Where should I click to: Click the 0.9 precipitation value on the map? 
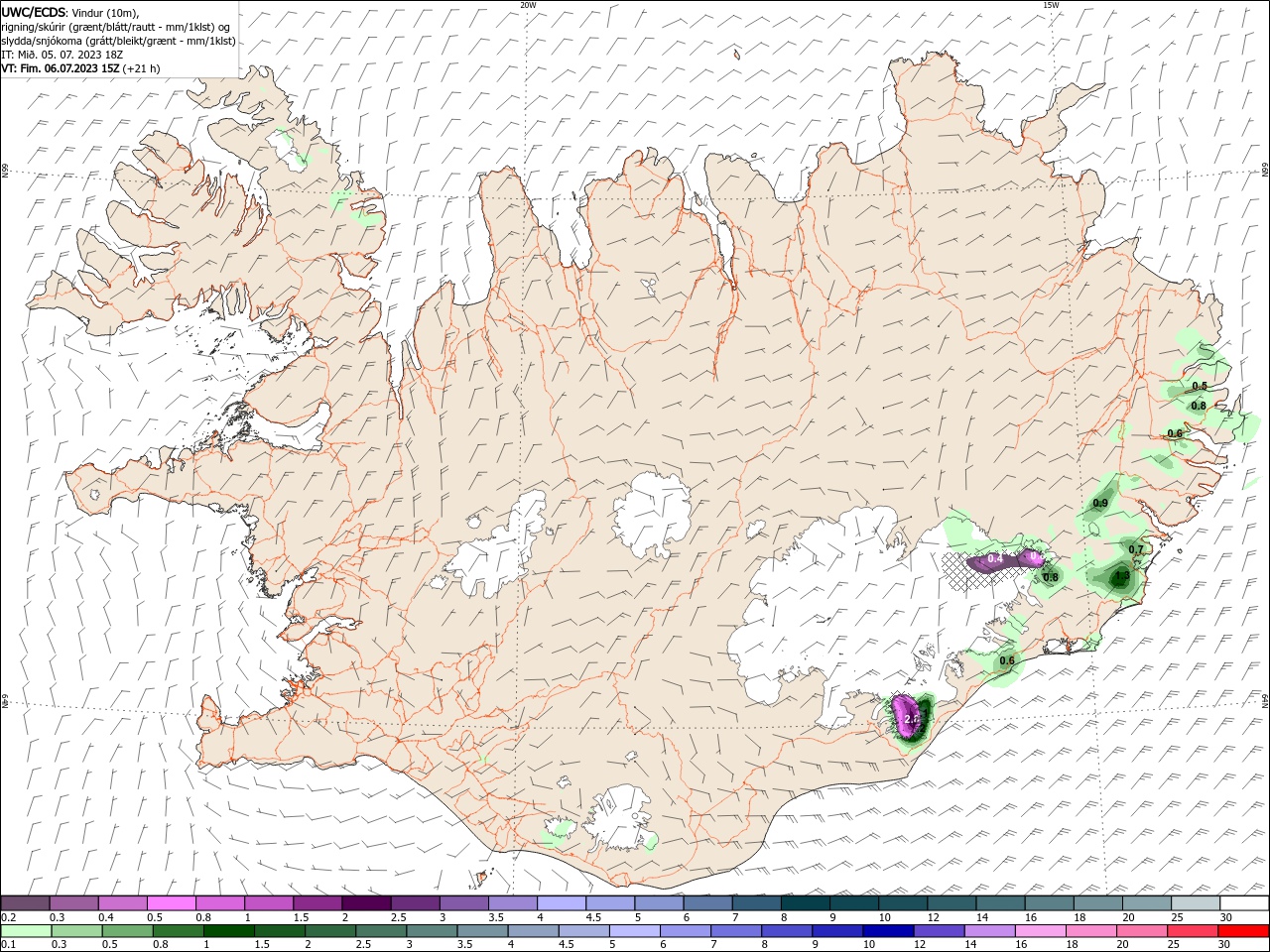click(x=1100, y=504)
